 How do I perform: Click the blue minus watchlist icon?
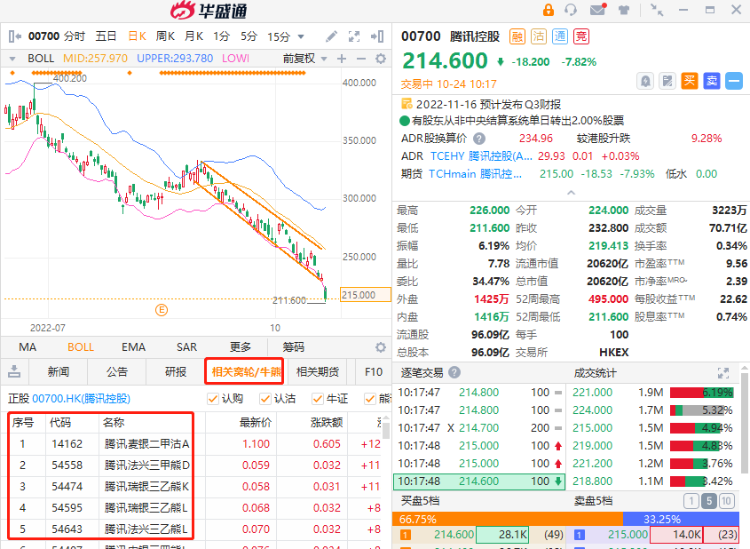pos(734,81)
